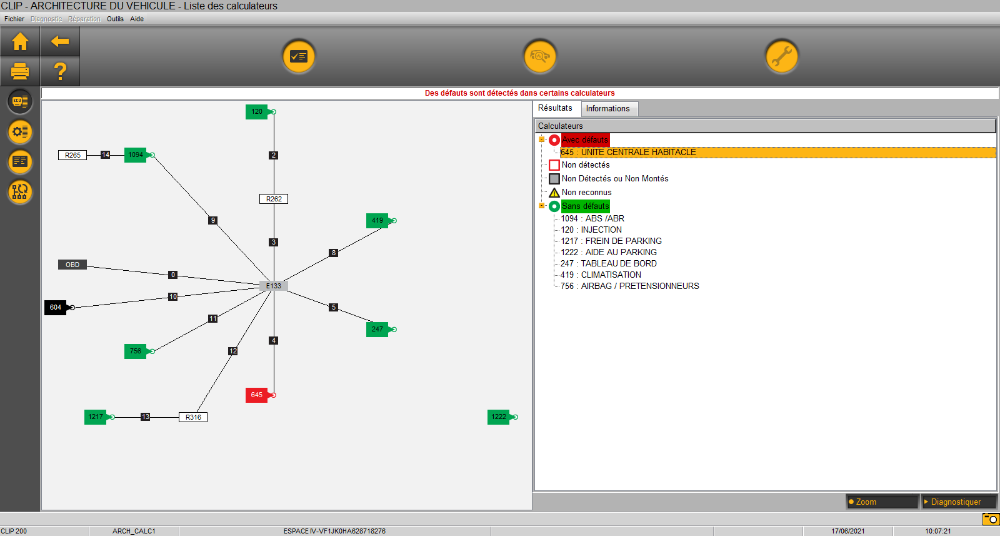Screen dimensions: 1000x536
Task: Open the Fichier menu
Action: (14, 19)
